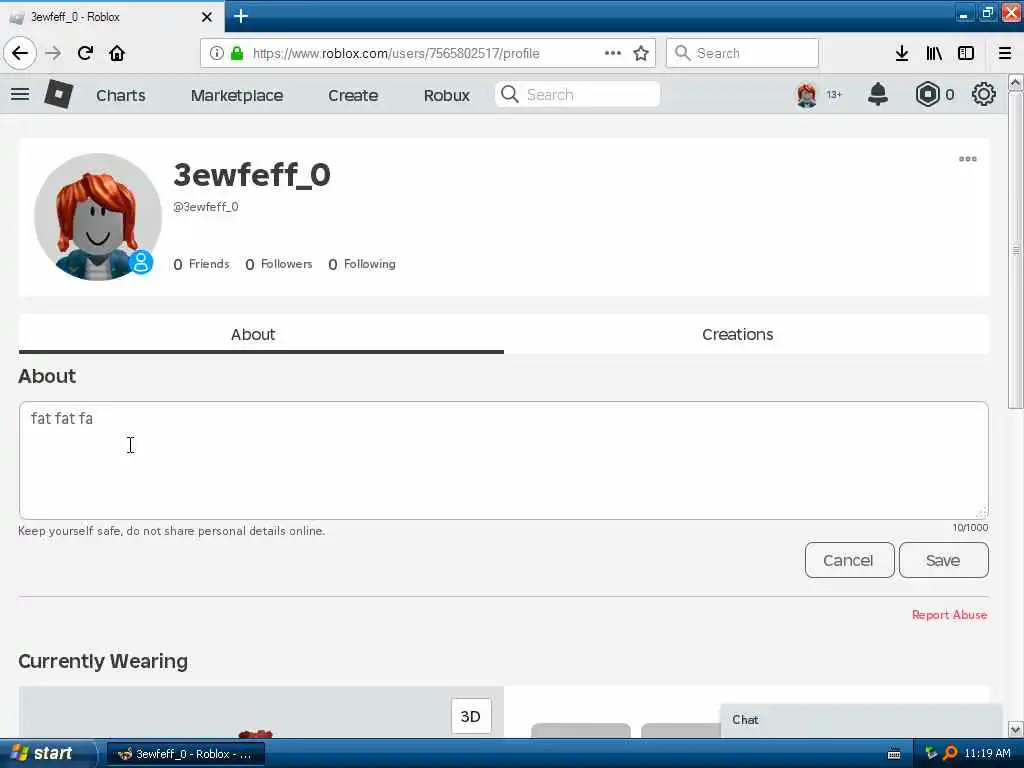Click the magnifier icon in the system tray
Image resolution: width=1024 pixels, height=768 pixels.
(x=950, y=754)
